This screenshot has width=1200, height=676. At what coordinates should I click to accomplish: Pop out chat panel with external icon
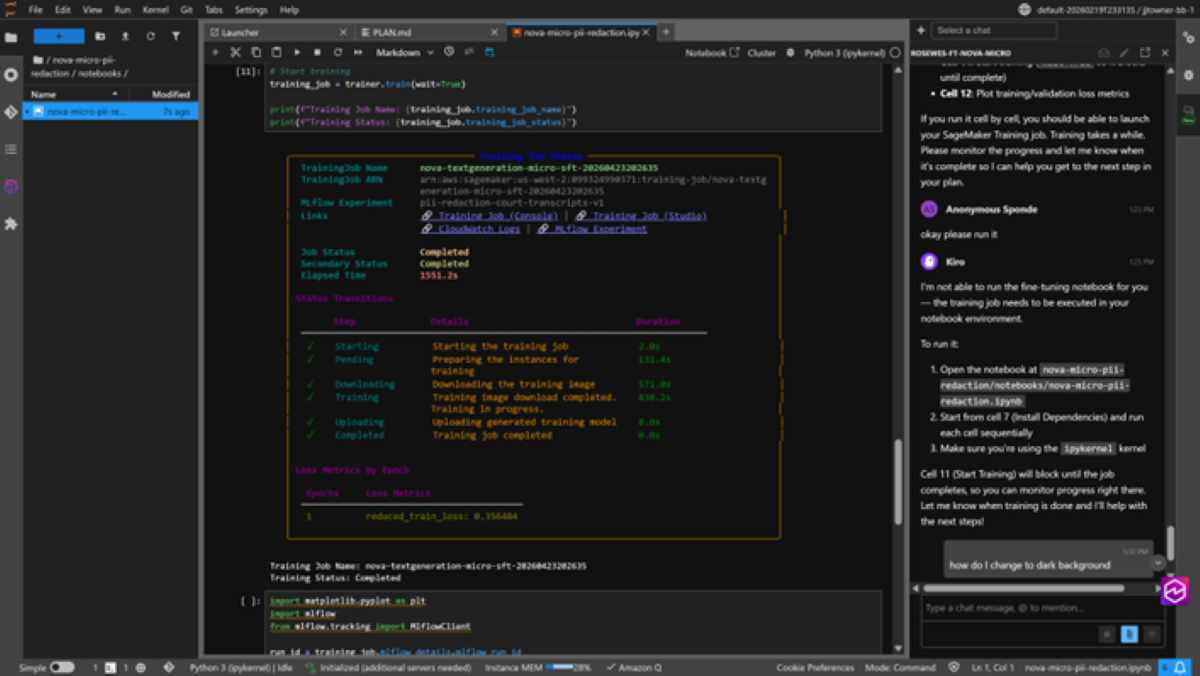point(1145,52)
